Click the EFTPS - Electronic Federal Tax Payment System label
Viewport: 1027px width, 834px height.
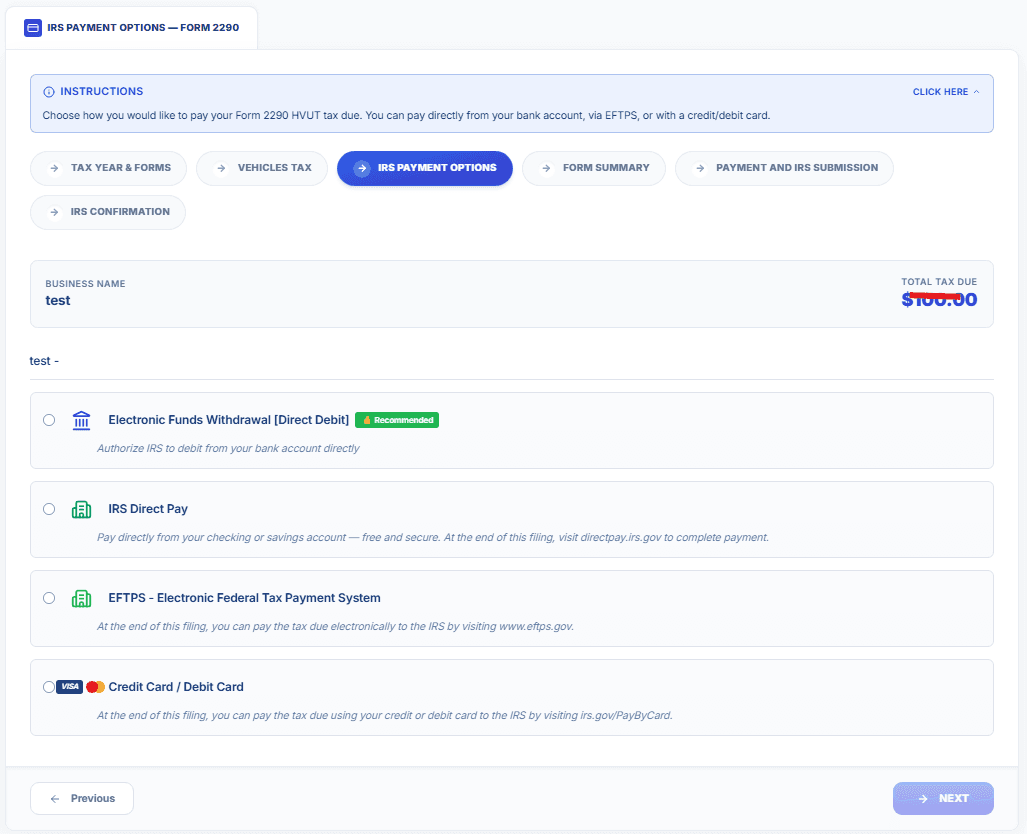pos(244,598)
